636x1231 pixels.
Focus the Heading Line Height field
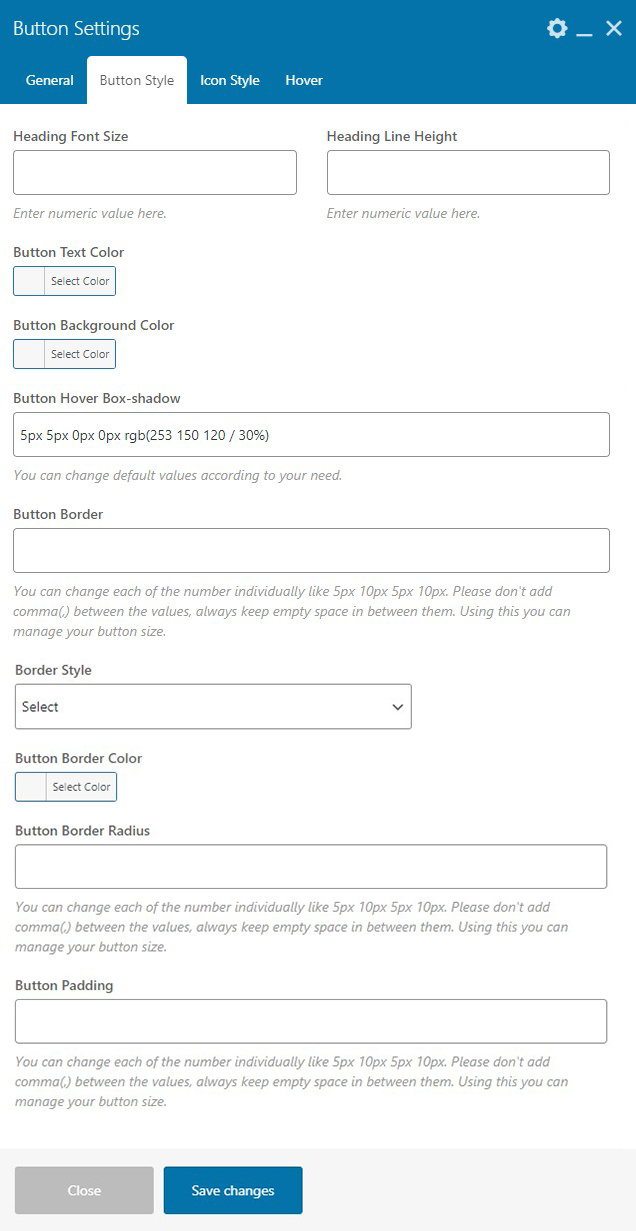468,172
